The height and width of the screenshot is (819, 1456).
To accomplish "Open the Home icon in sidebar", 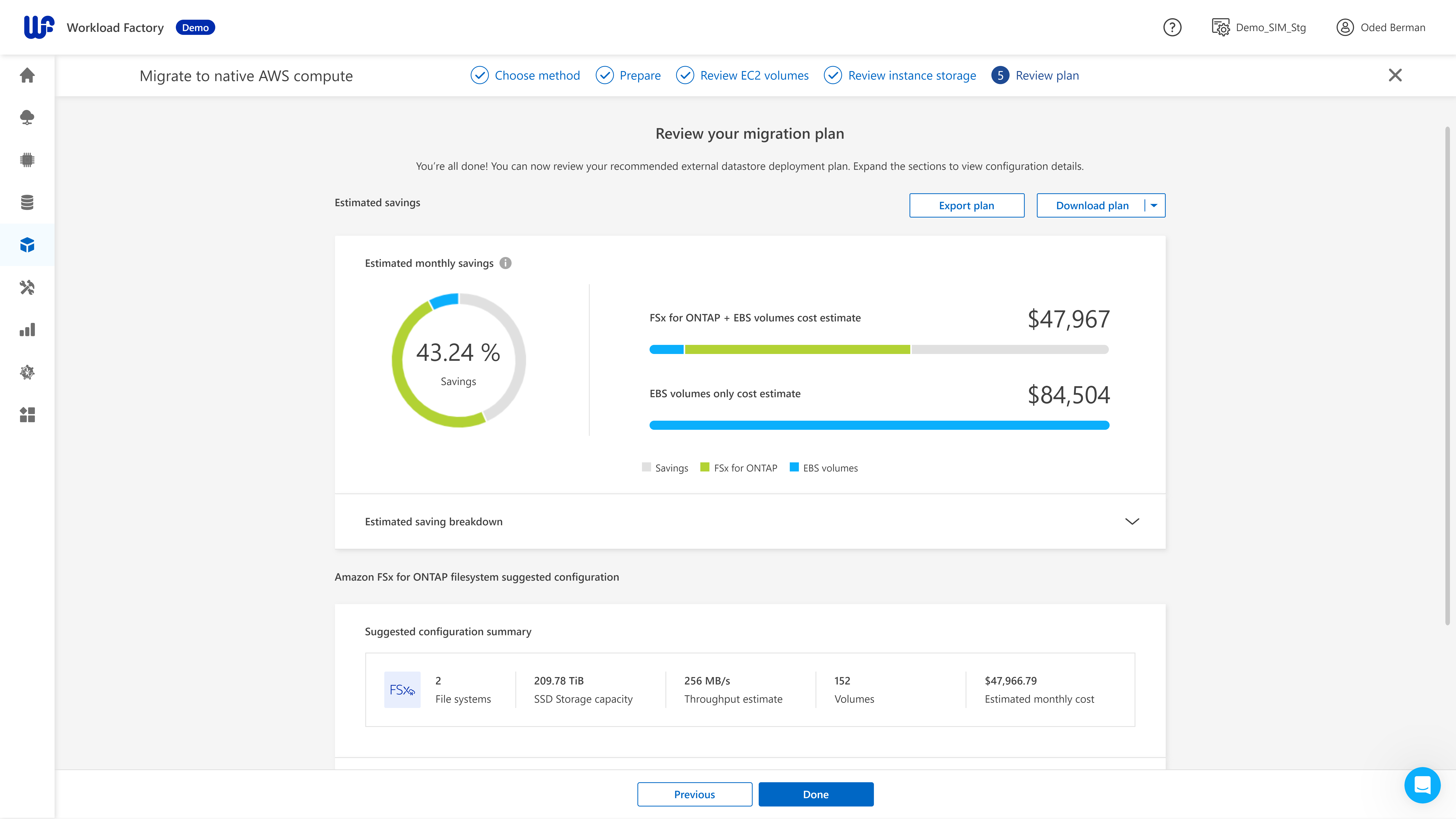I will [x=27, y=75].
